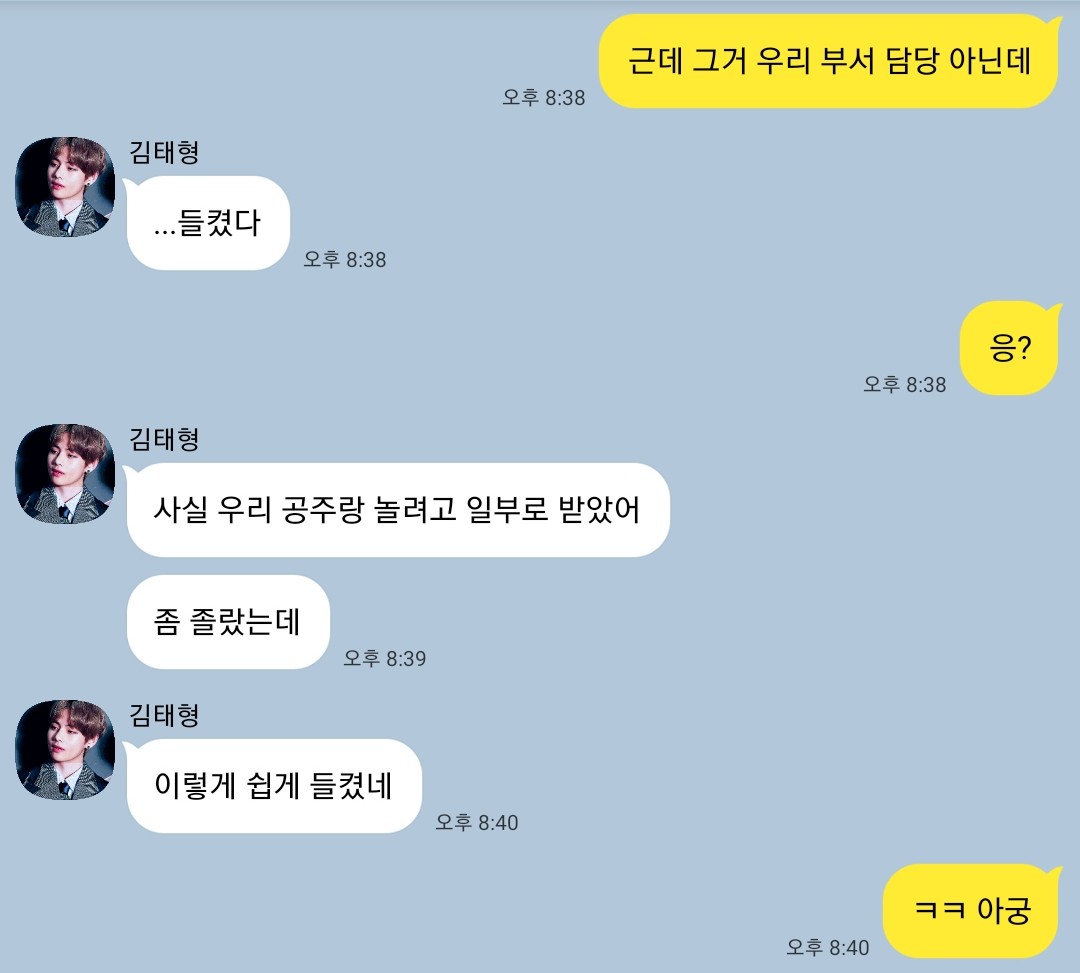Click timestamp 오후 8:40 beside '이렇게 쉽게 들켰네'
This screenshot has width=1080, height=973.
click(477, 822)
